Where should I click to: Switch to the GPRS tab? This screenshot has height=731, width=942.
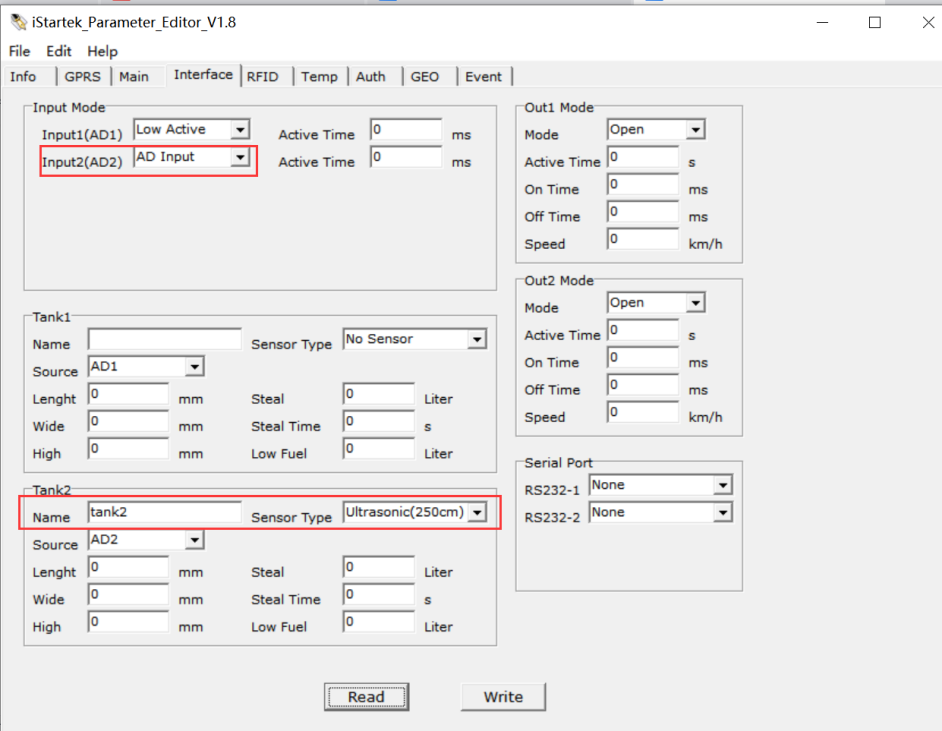[x=83, y=77]
